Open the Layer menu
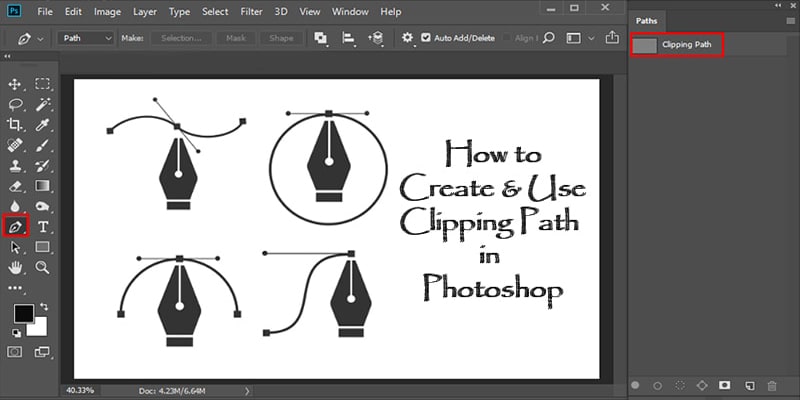The image size is (800, 400). click(145, 11)
